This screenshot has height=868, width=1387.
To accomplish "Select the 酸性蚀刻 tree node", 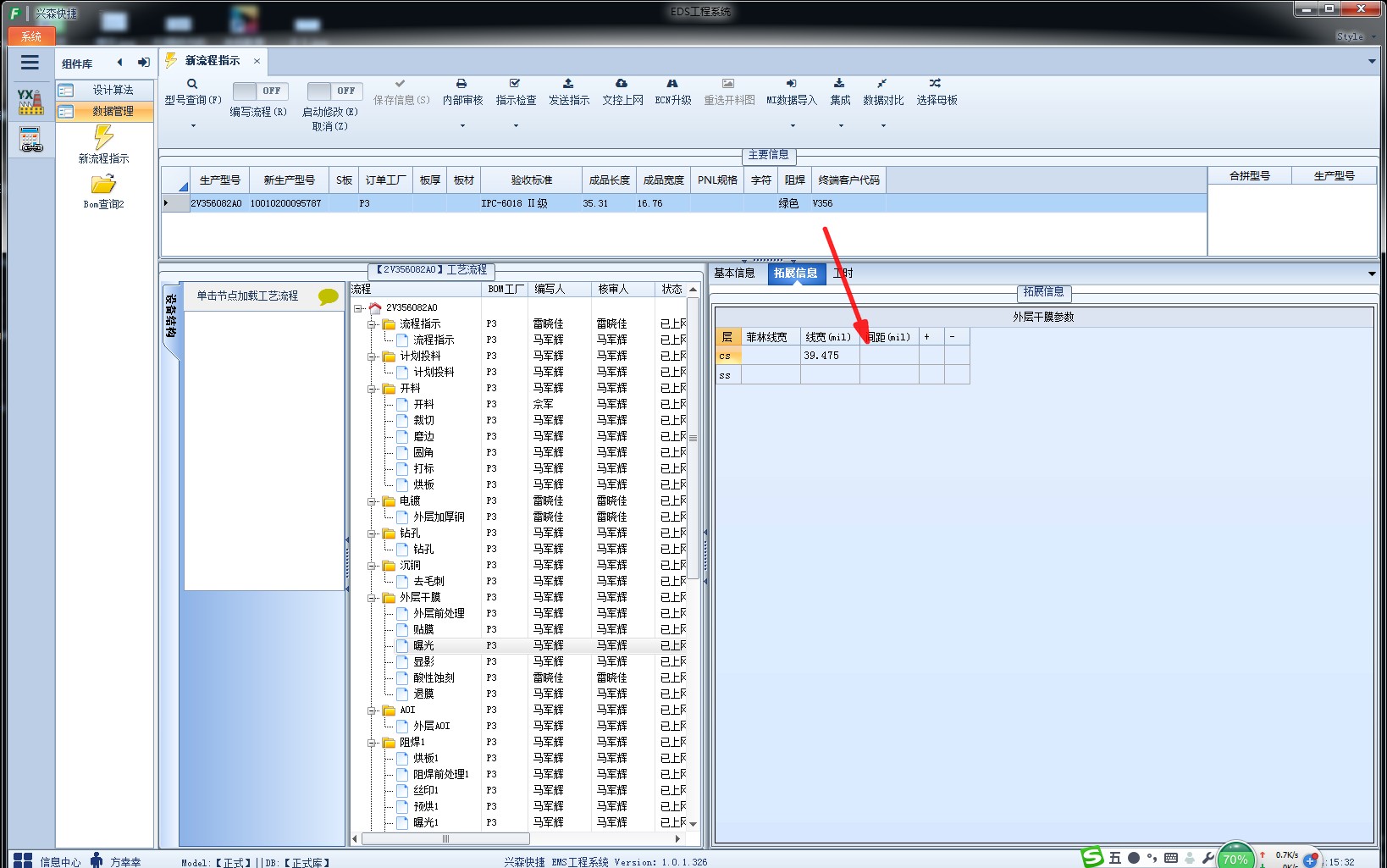I will coord(434,678).
